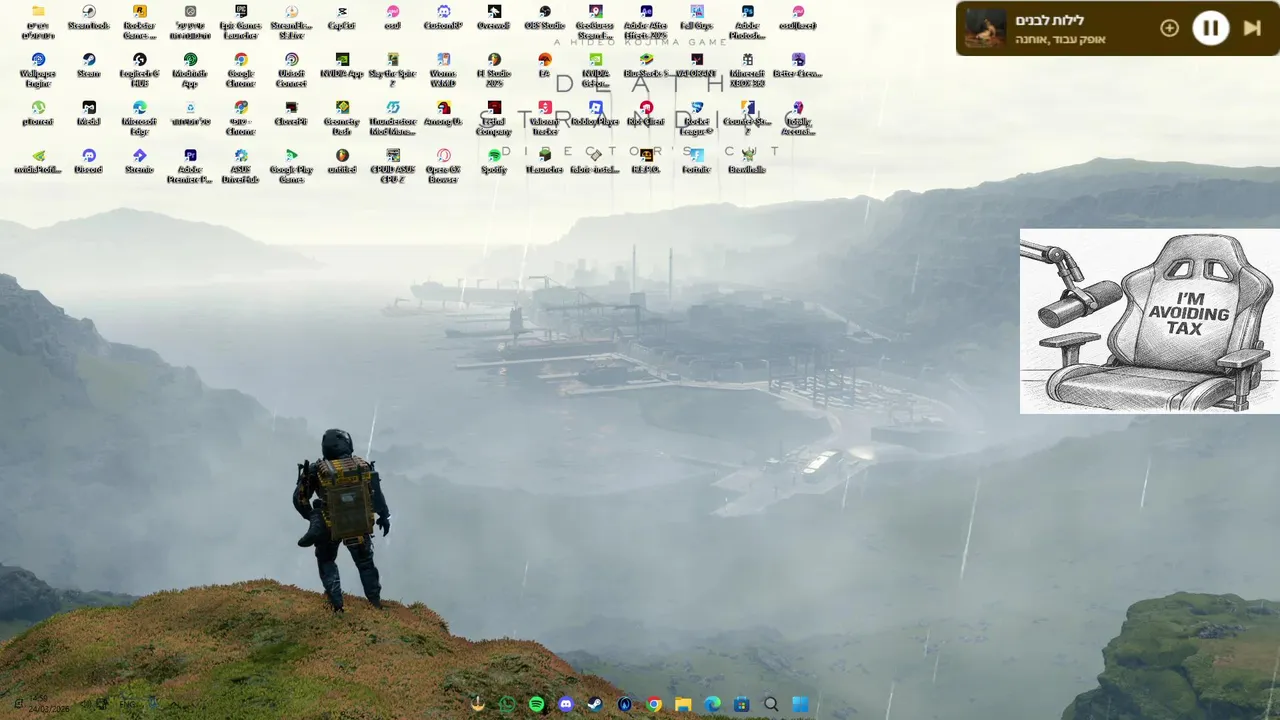Screen dimensions: 1280x720
Task: Click the taskbar search magnifier
Action: coord(771,704)
